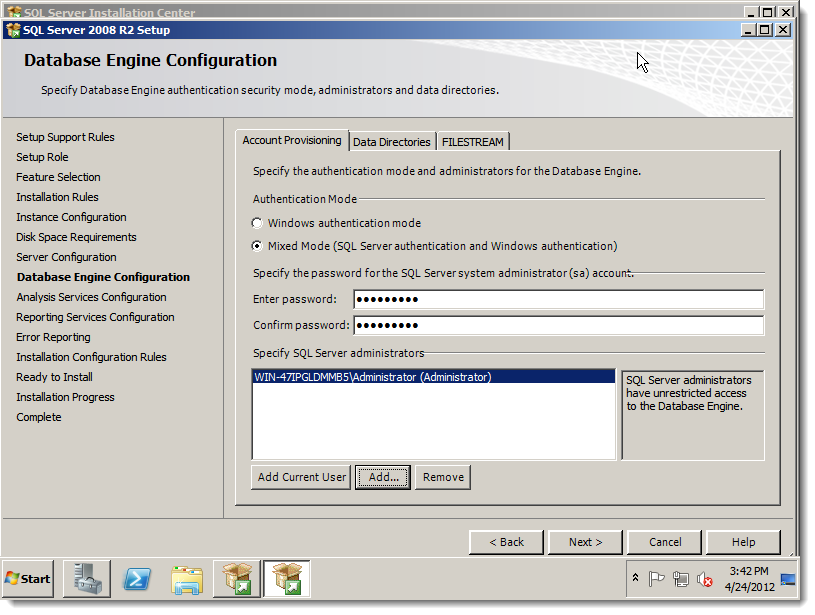Click the Ready to Install step
Viewport: 815px width, 615px height.
tap(55, 377)
